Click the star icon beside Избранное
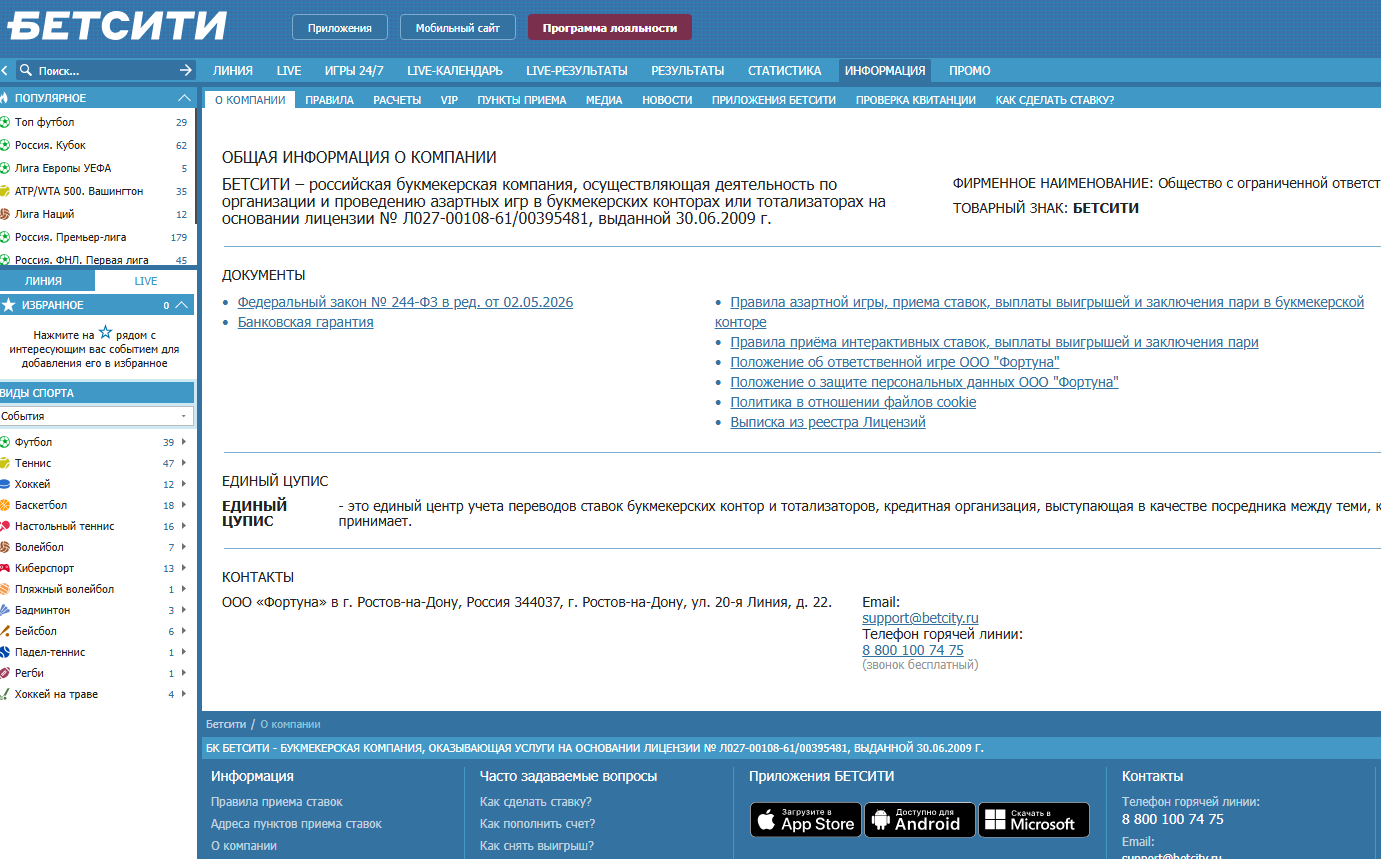 coord(8,305)
